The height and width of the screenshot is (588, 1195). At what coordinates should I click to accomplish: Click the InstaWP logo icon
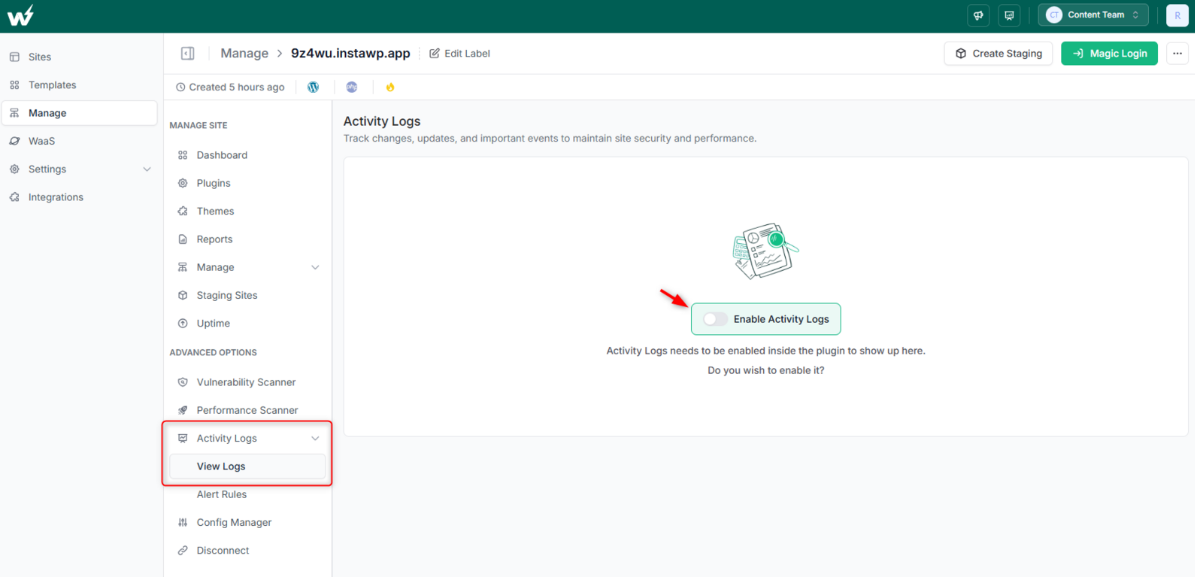(x=21, y=15)
